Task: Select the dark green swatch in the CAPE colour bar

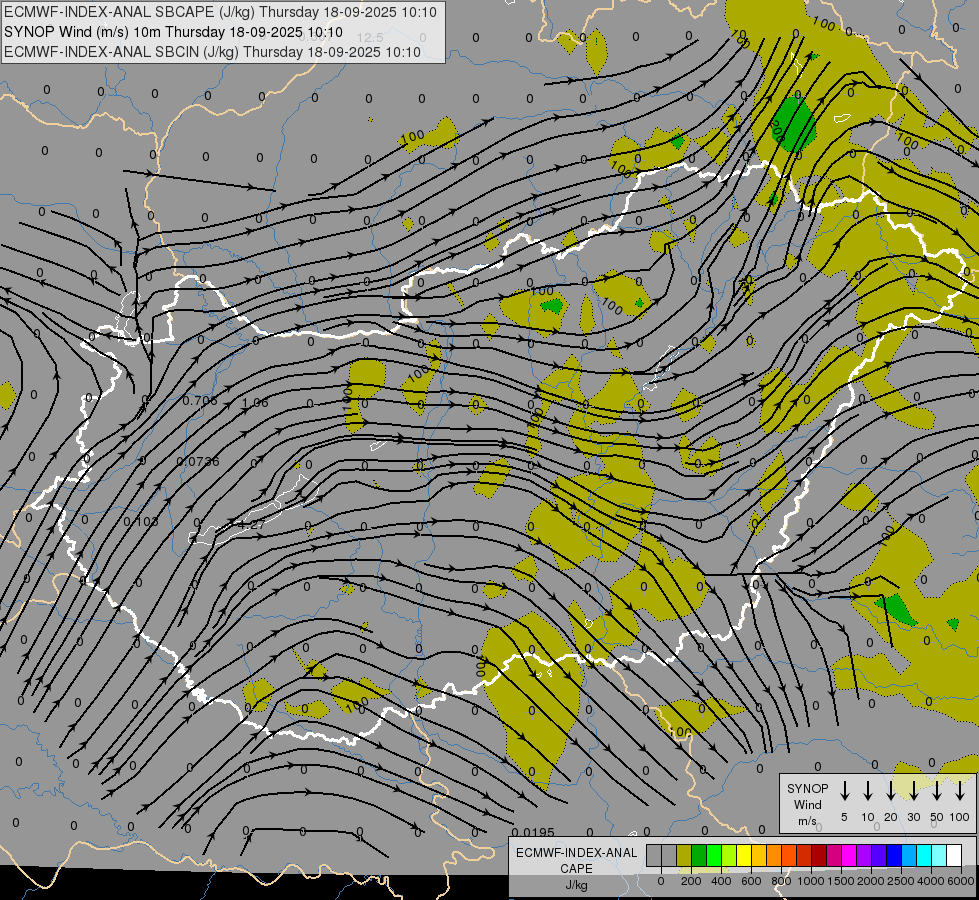Action: coord(699,855)
